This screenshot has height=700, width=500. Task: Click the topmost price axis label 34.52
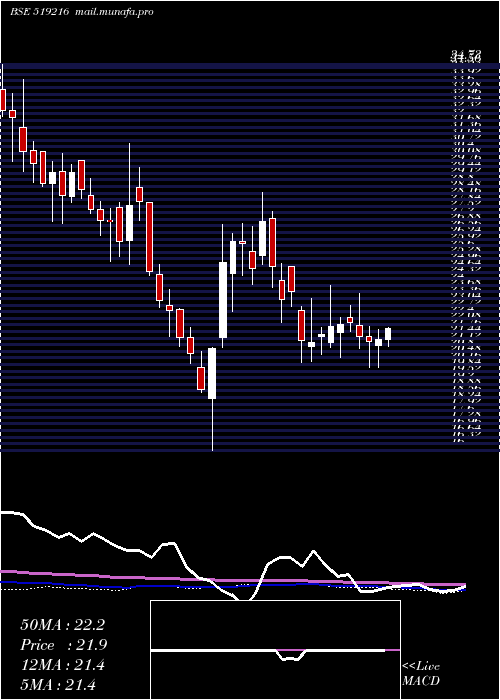466,54
